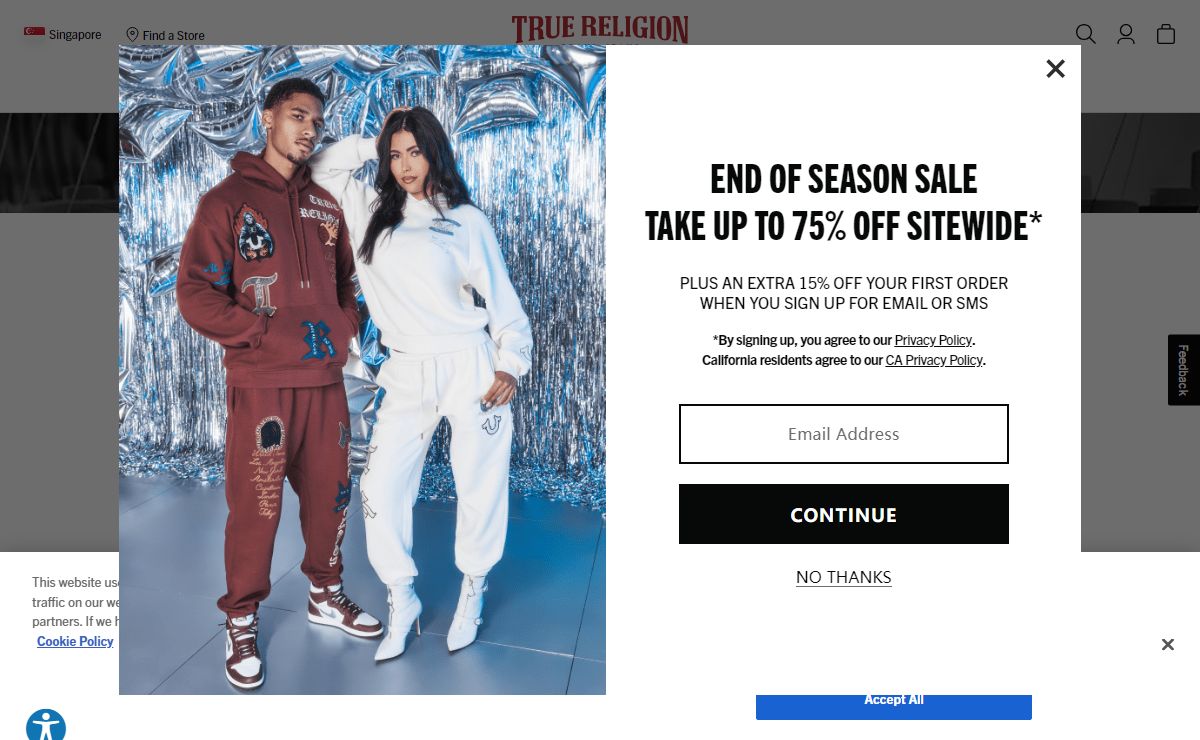The width and height of the screenshot is (1200, 740).
Task: Click the store locator pin icon
Action: (x=132, y=35)
